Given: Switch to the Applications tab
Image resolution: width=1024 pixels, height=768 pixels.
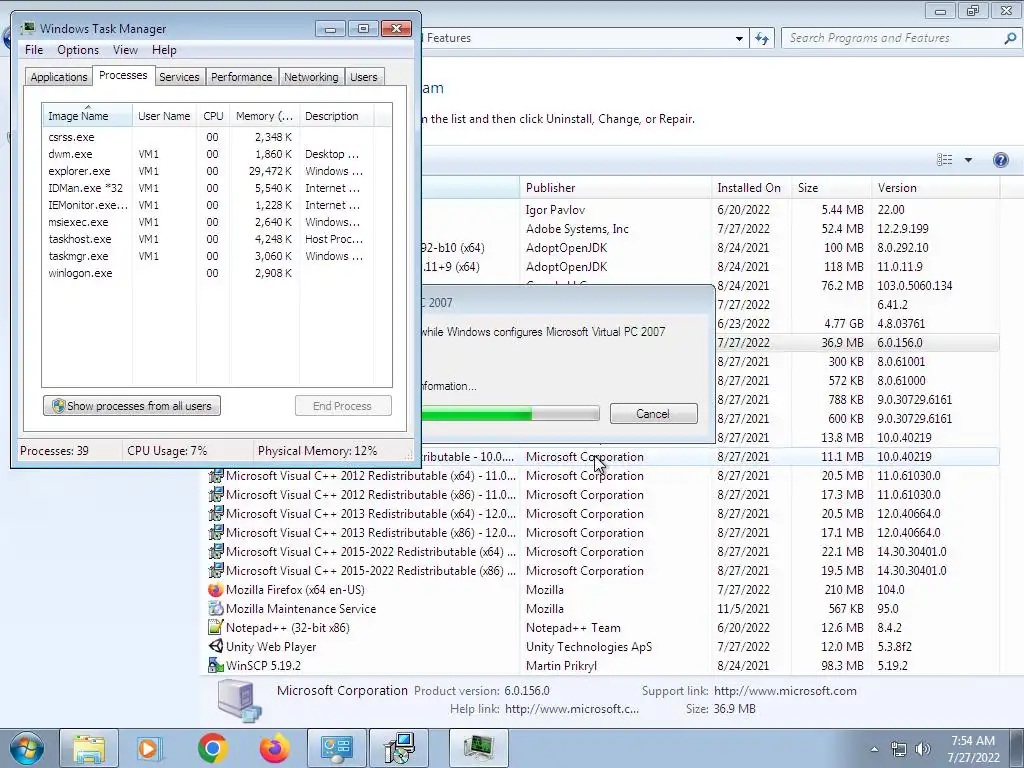Looking at the screenshot, I should 59,77.
